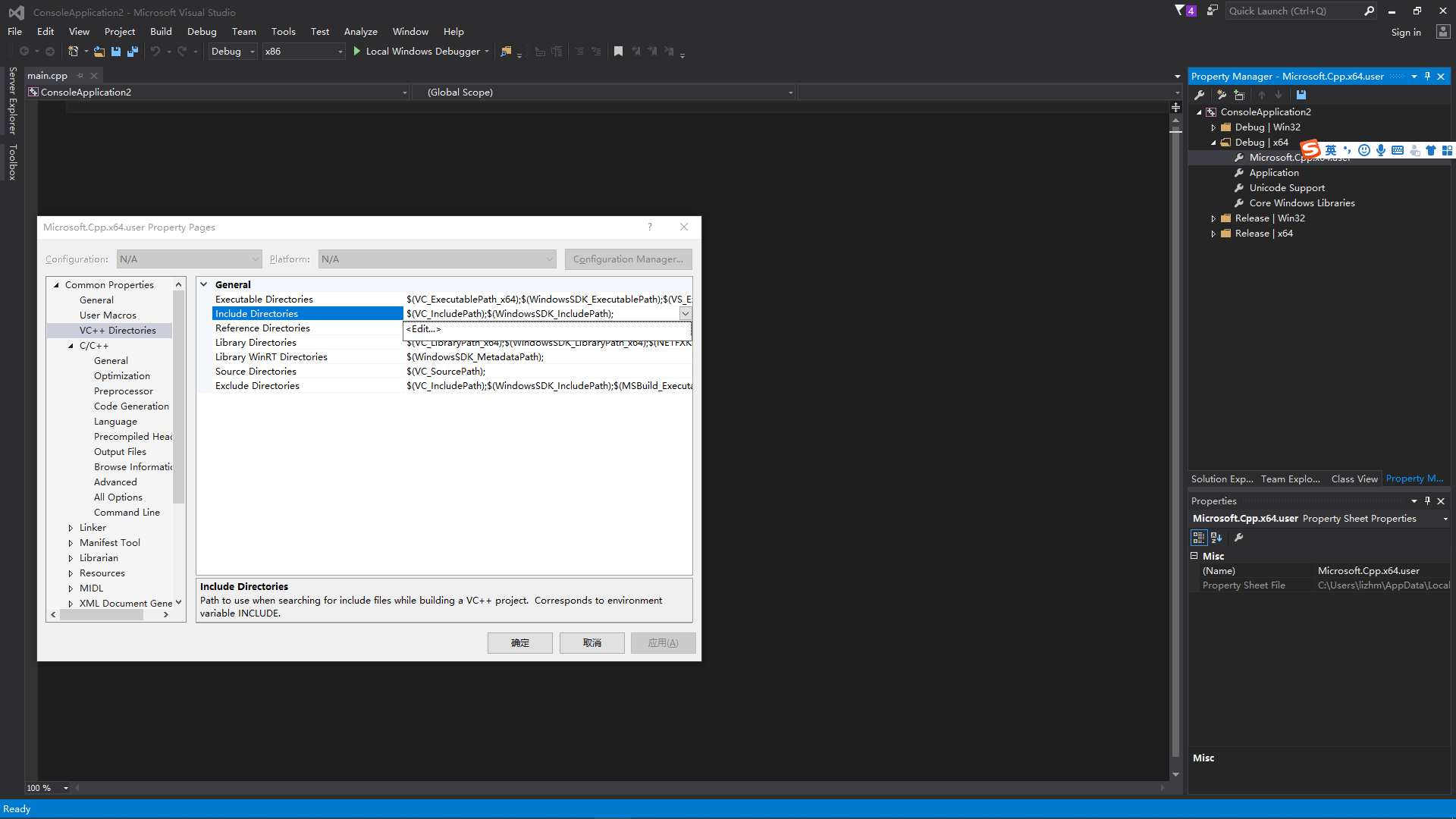Click the Quick Launch search magnifier icon
The image size is (1456, 819).
click(1369, 11)
